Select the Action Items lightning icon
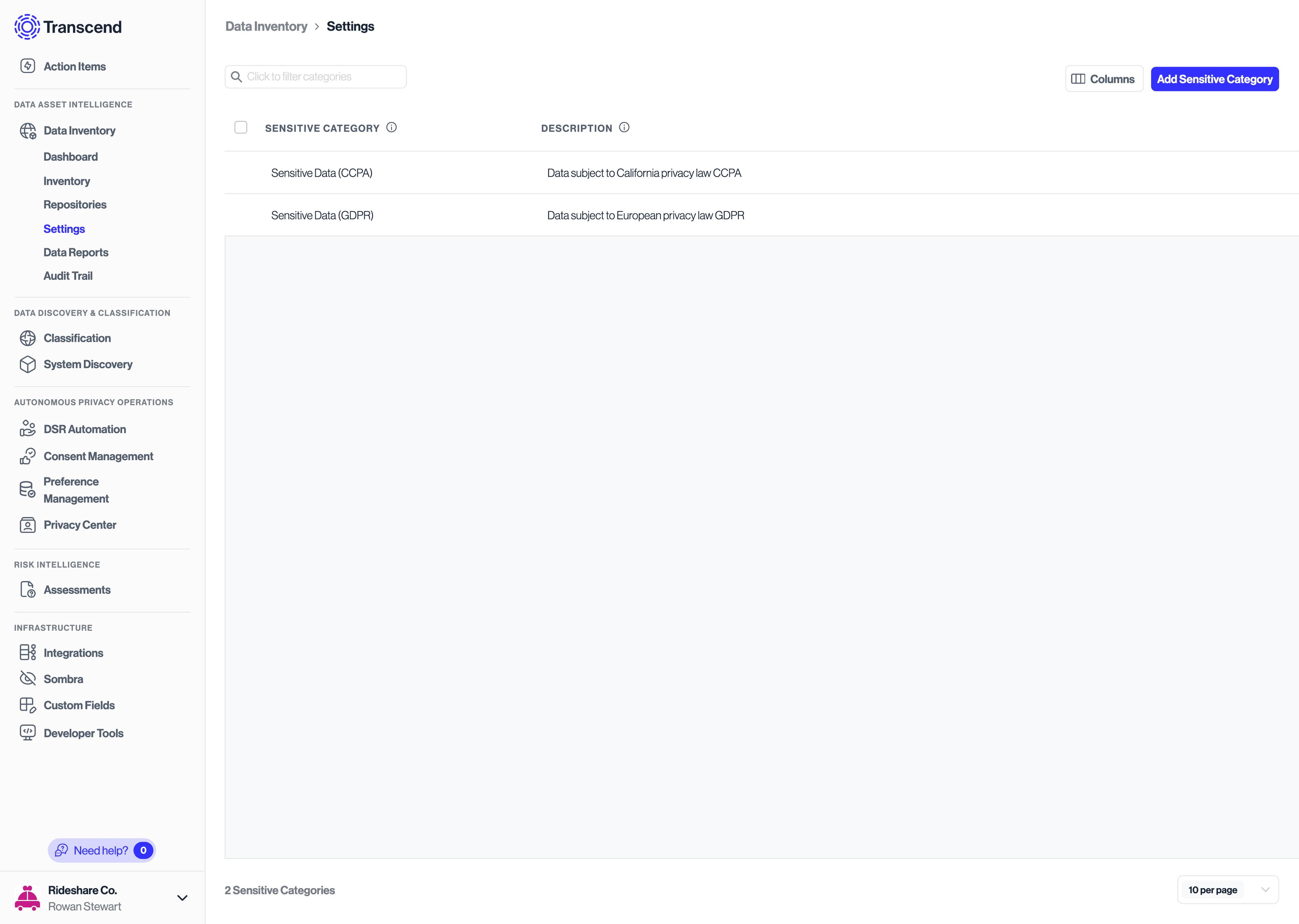 click(x=28, y=65)
